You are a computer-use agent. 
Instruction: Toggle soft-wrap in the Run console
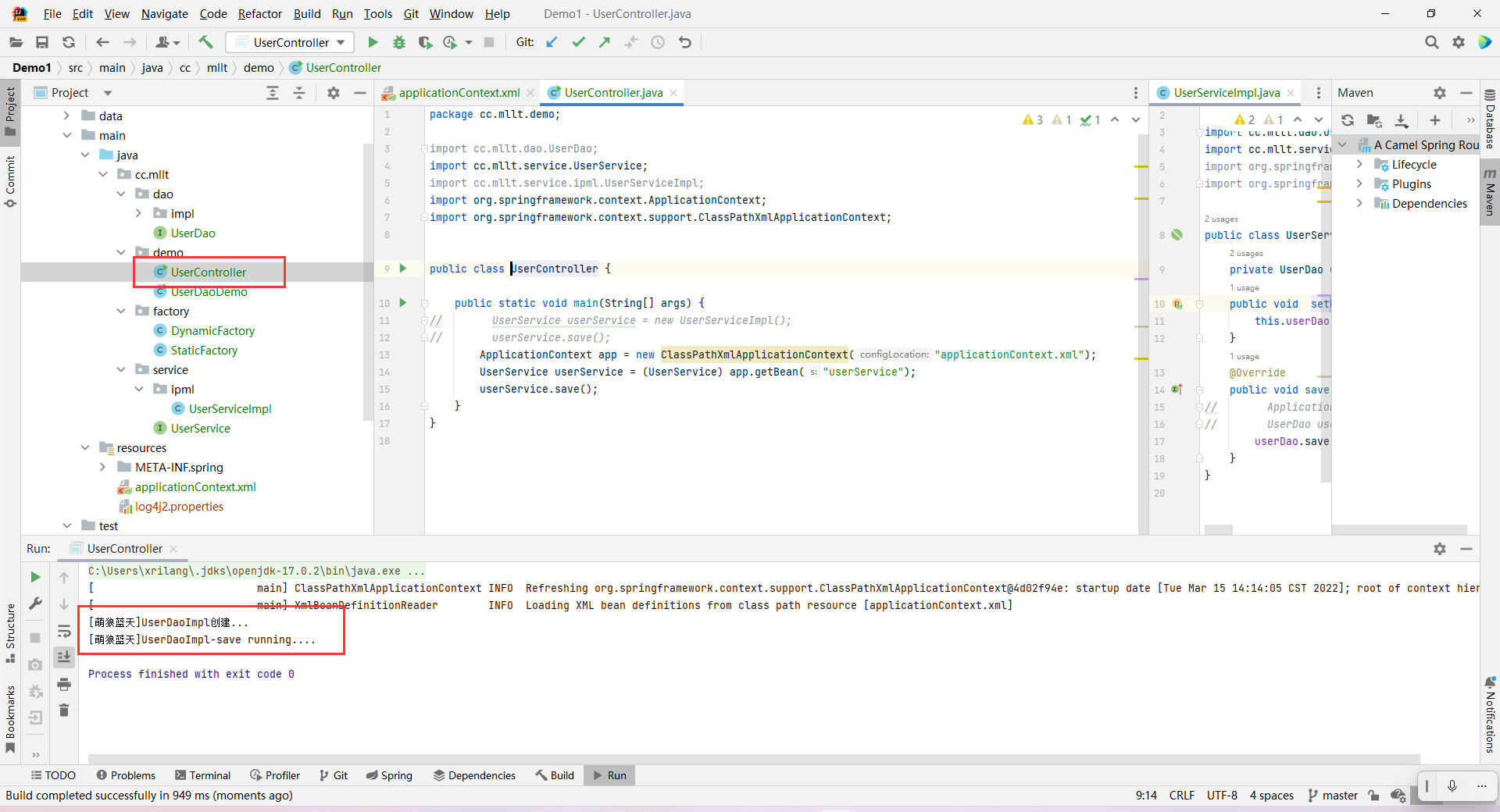pyautogui.click(x=64, y=631)
